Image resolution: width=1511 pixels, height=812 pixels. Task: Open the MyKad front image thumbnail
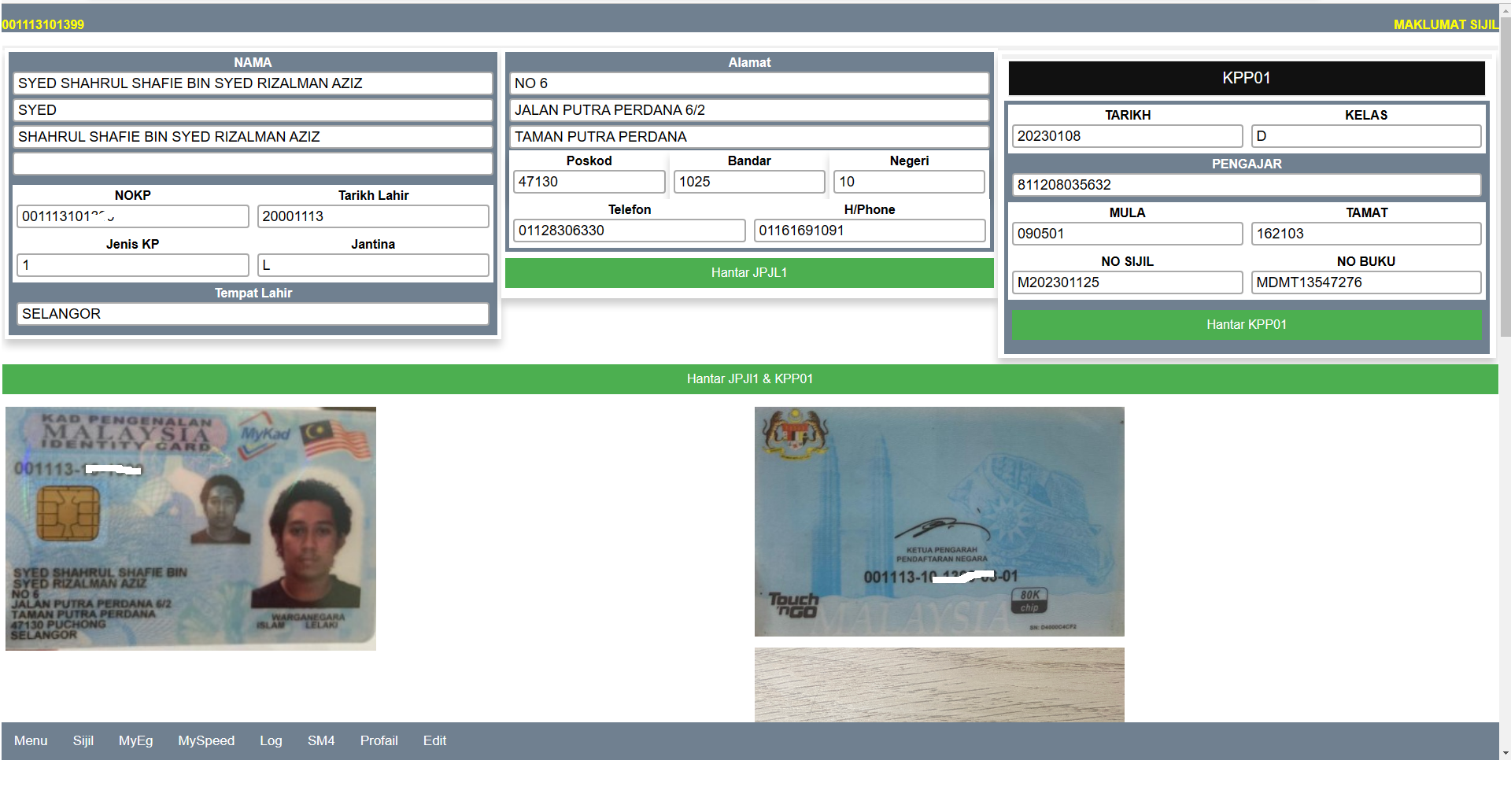[x=190, y=528]
